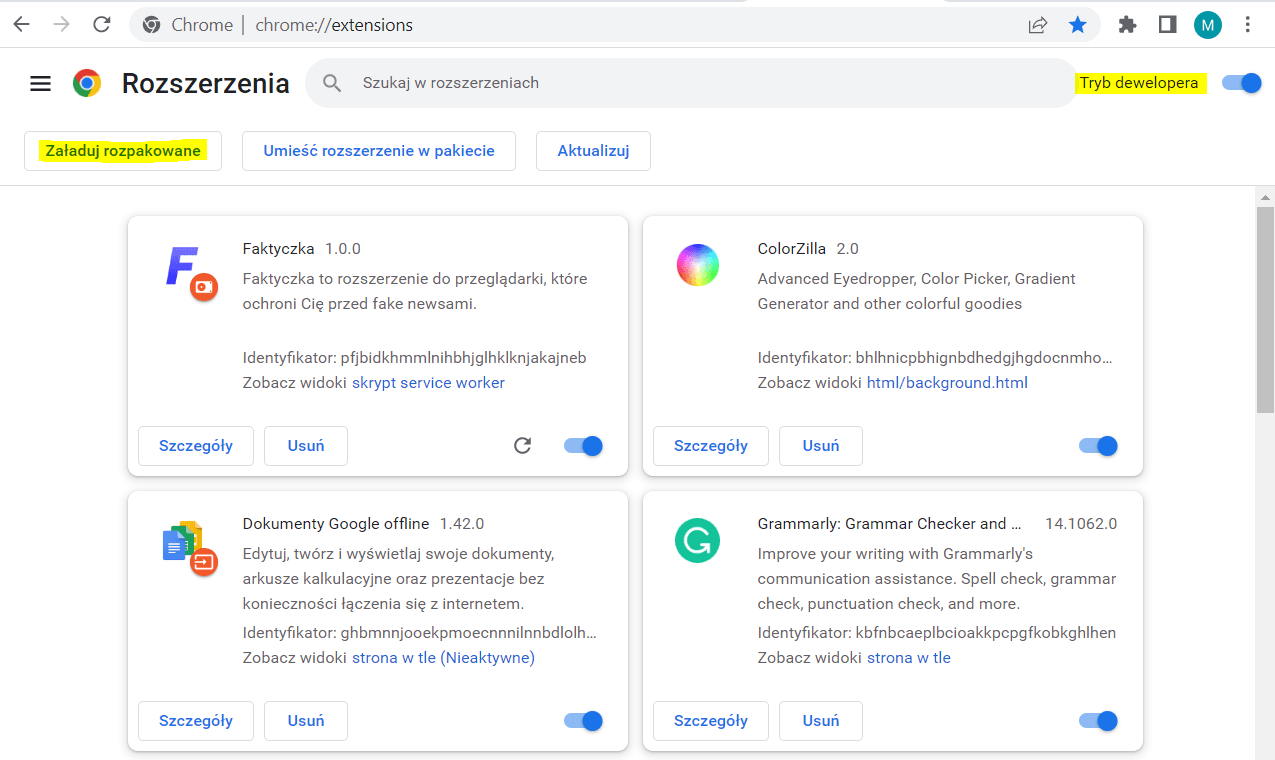This screenshot has width=1275, height=760.
Task: Click the Faktyczka extension icon
Action: [190, 272]
